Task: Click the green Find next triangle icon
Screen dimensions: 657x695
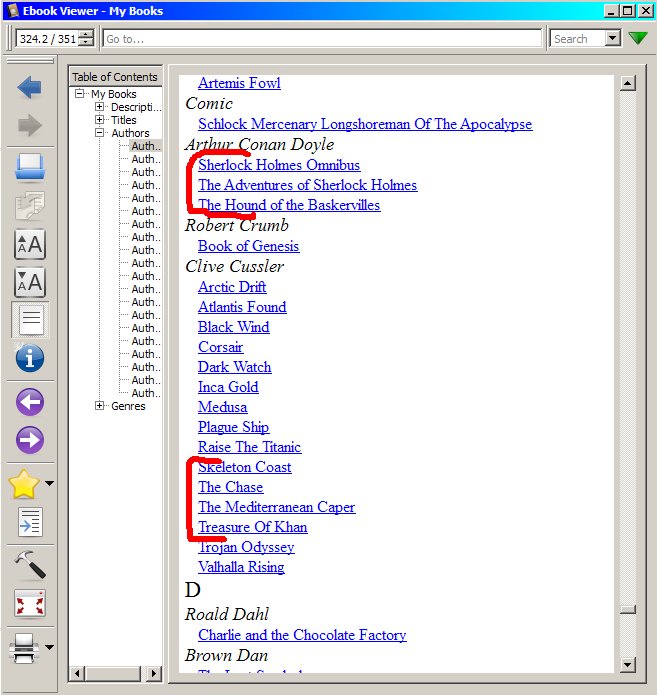Action: click(638, 39)
